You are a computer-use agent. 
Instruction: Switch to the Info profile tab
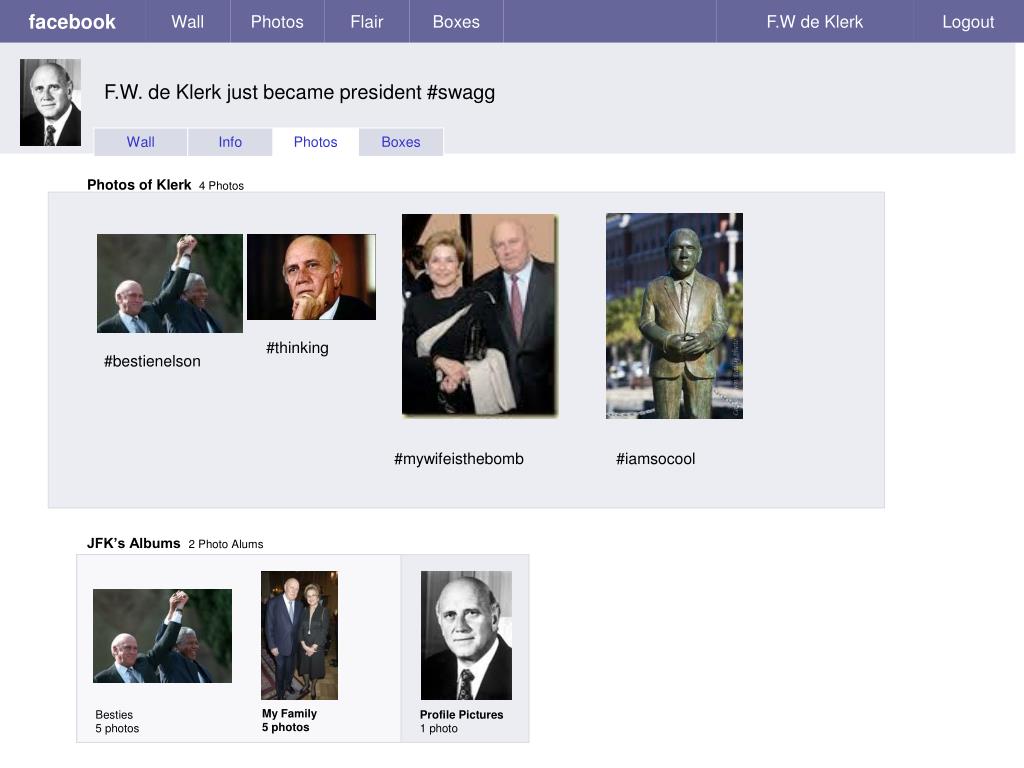click(x=230, y=142)
